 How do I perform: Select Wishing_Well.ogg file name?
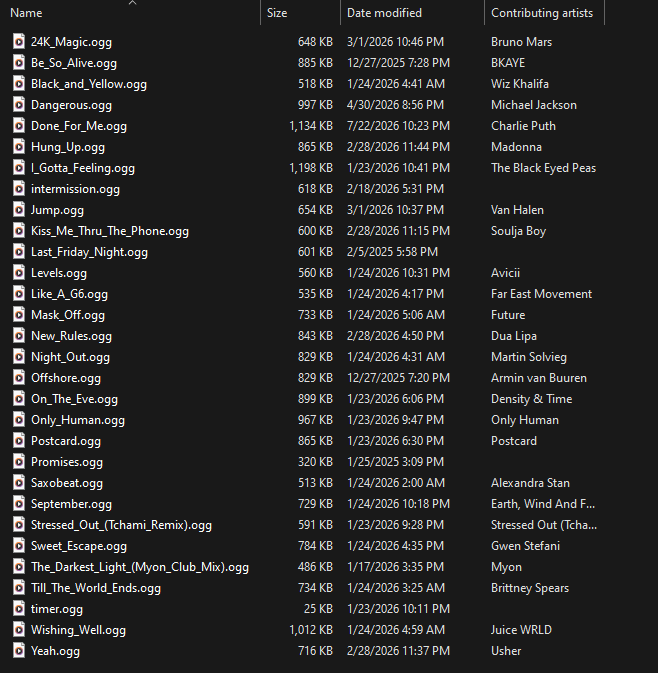point(79,631)
